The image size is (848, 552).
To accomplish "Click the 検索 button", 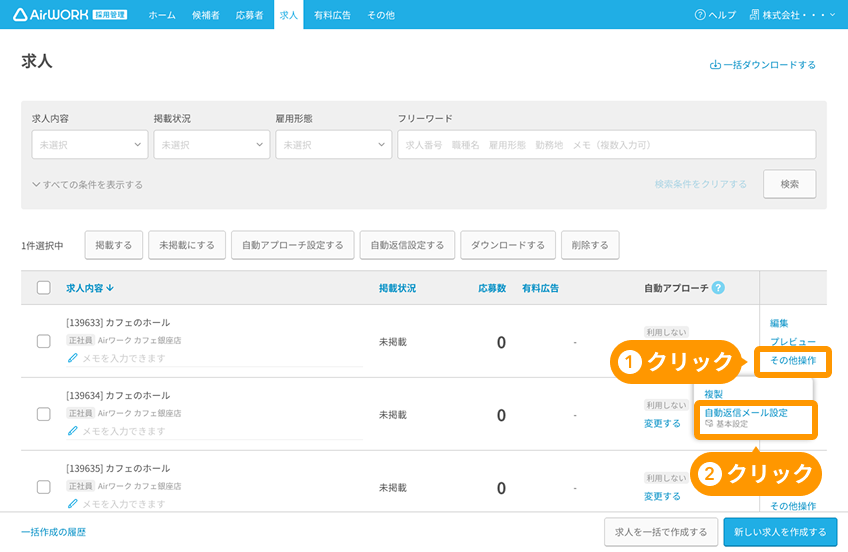I will (790, 184).
